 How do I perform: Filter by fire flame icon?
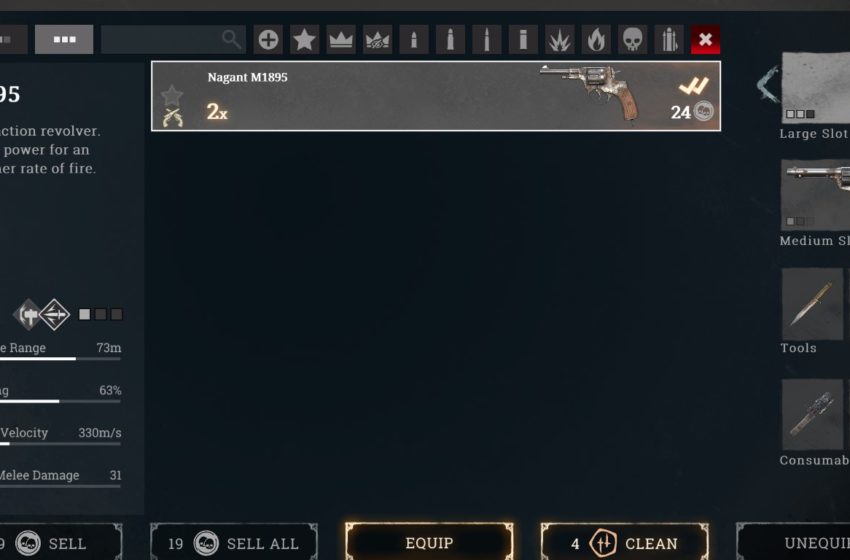tap(596, 40)
